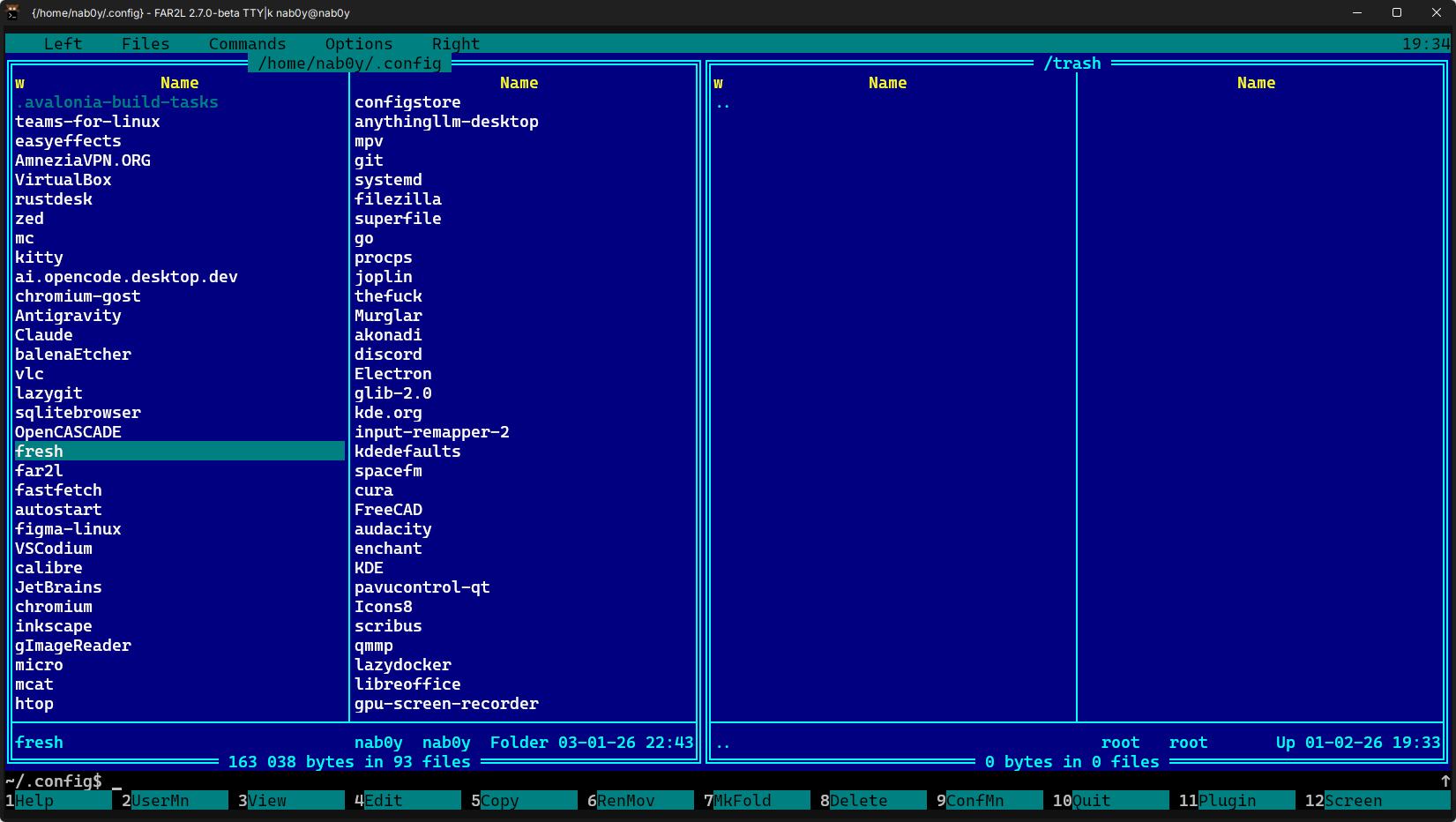This screenshot has height=822, width=1456.
Task: Select the libreoffice folder
Action: click(407, 684)
